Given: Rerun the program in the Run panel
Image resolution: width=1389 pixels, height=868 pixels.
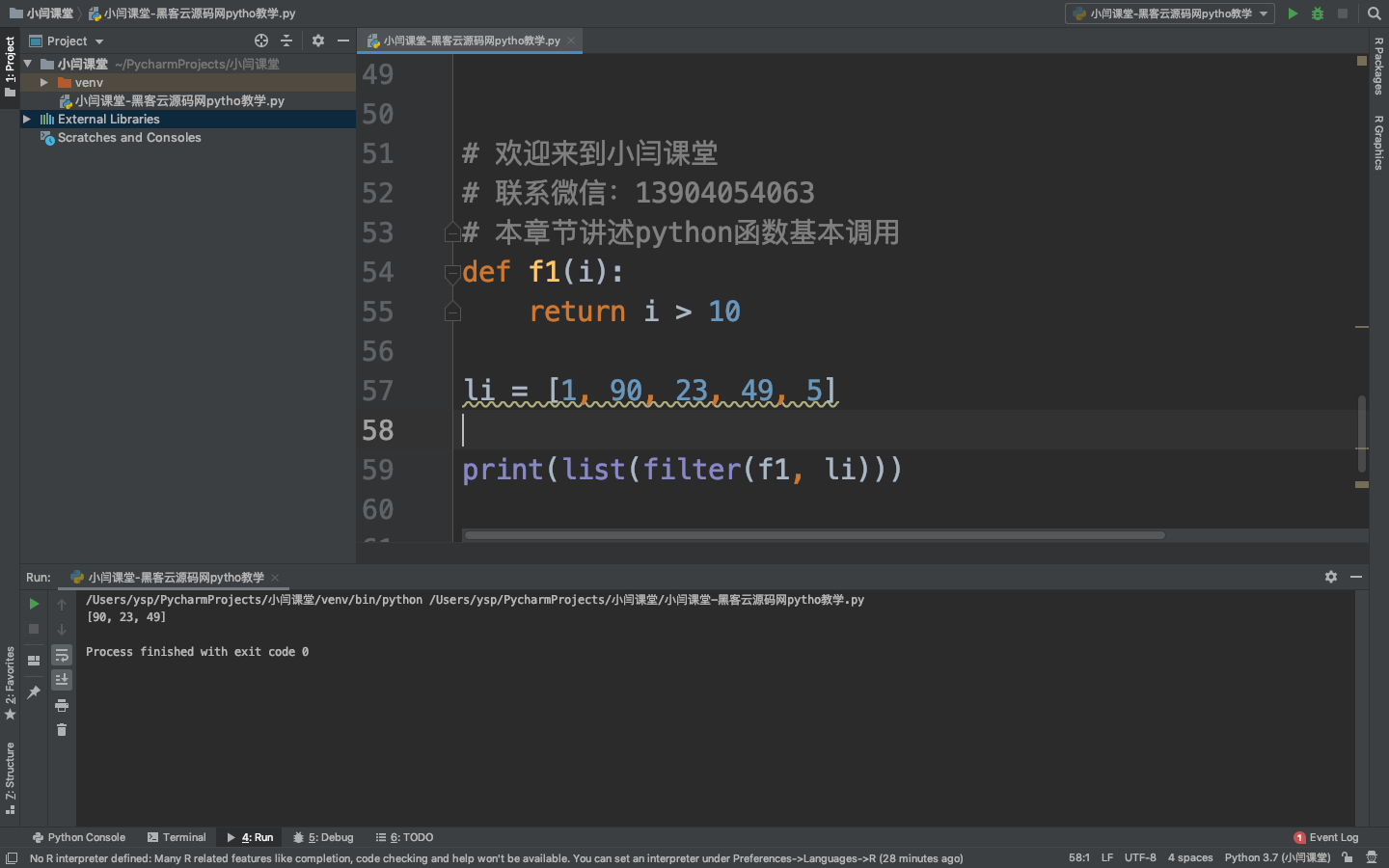Looking at the screenshot, I should coord(34,604).
